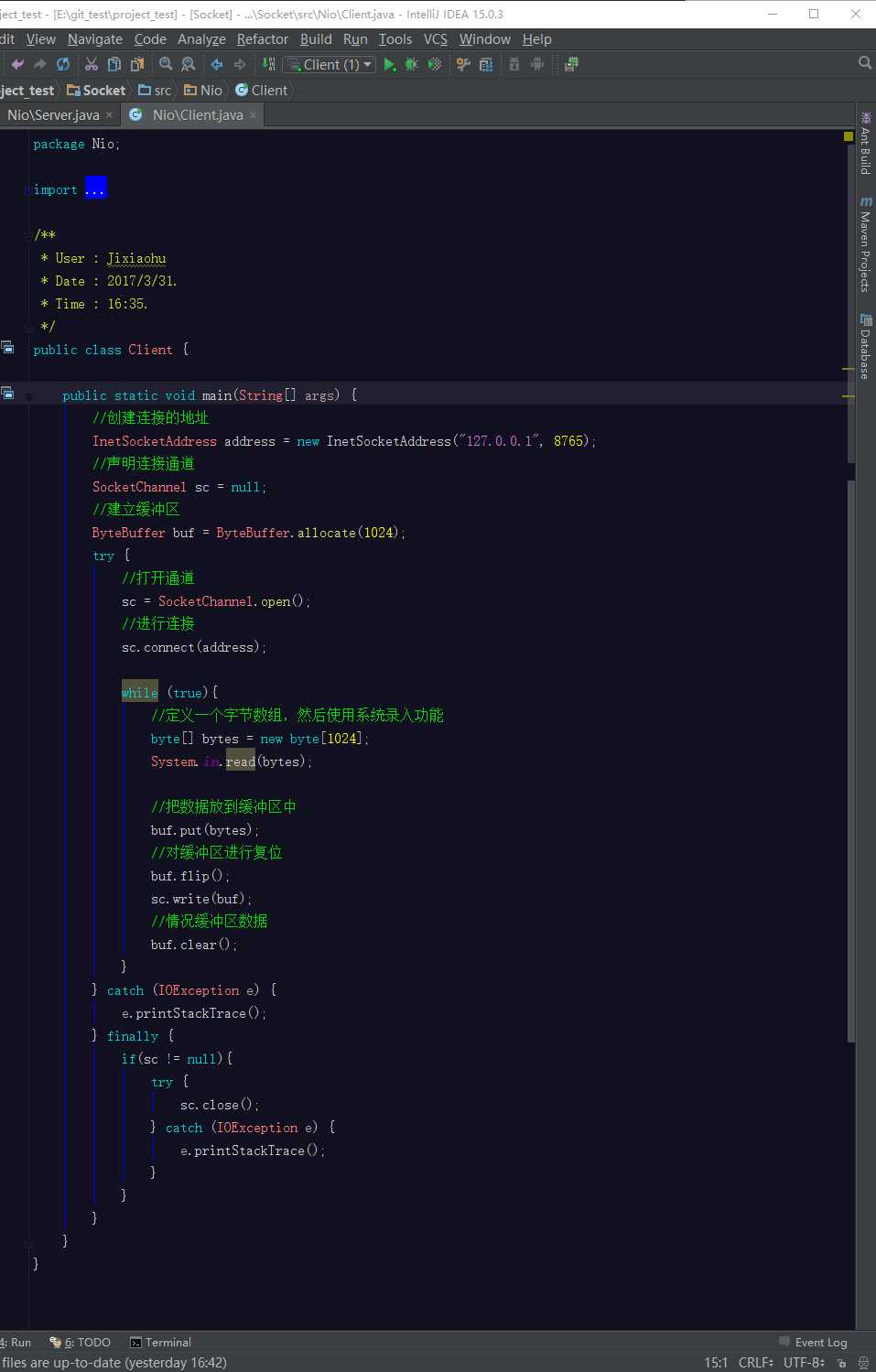Open the Run tool window
The image size is (876, 1372).
[16, 1343]
